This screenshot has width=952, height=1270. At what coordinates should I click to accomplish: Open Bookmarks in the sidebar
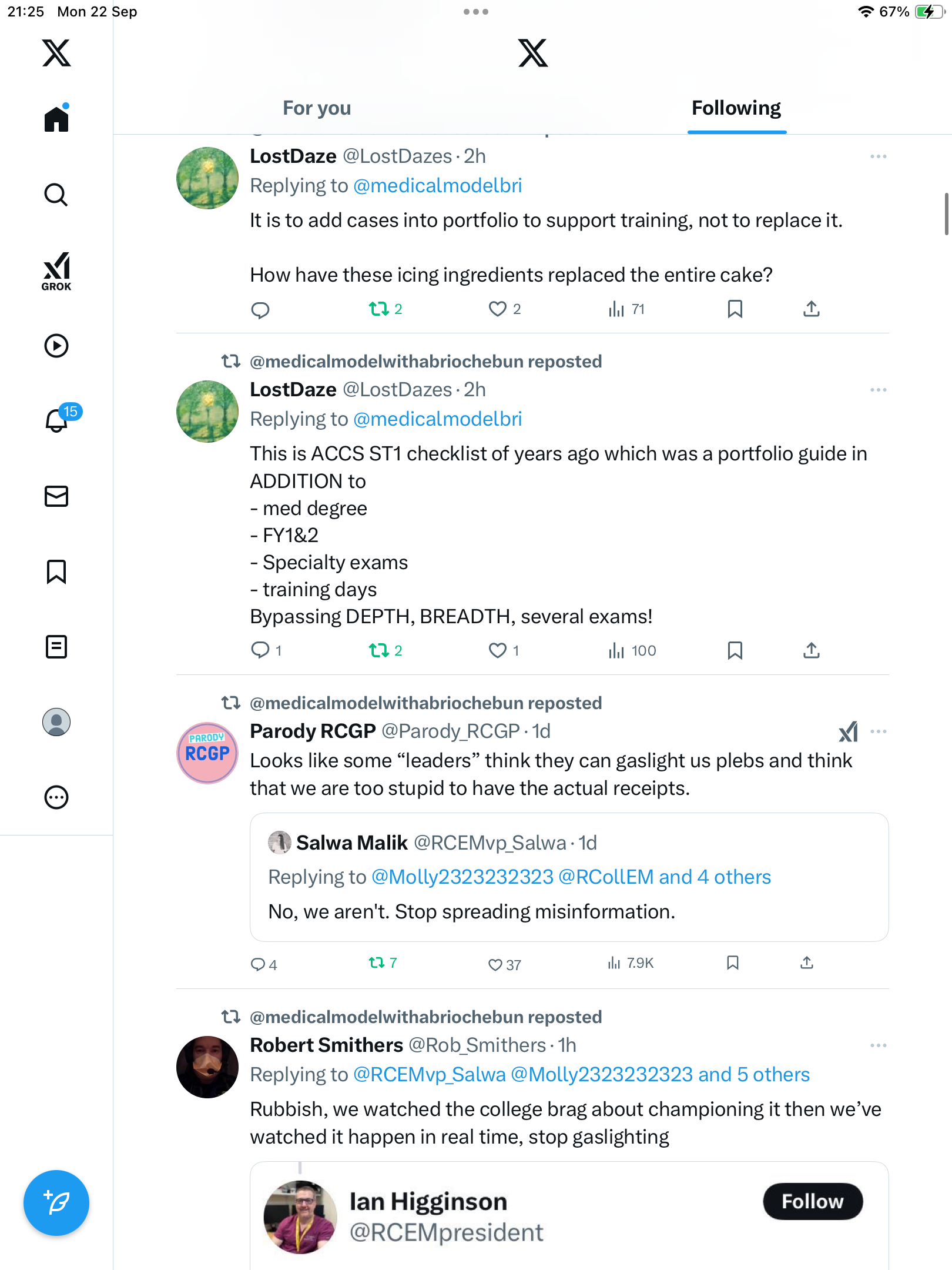click(56, 571)
